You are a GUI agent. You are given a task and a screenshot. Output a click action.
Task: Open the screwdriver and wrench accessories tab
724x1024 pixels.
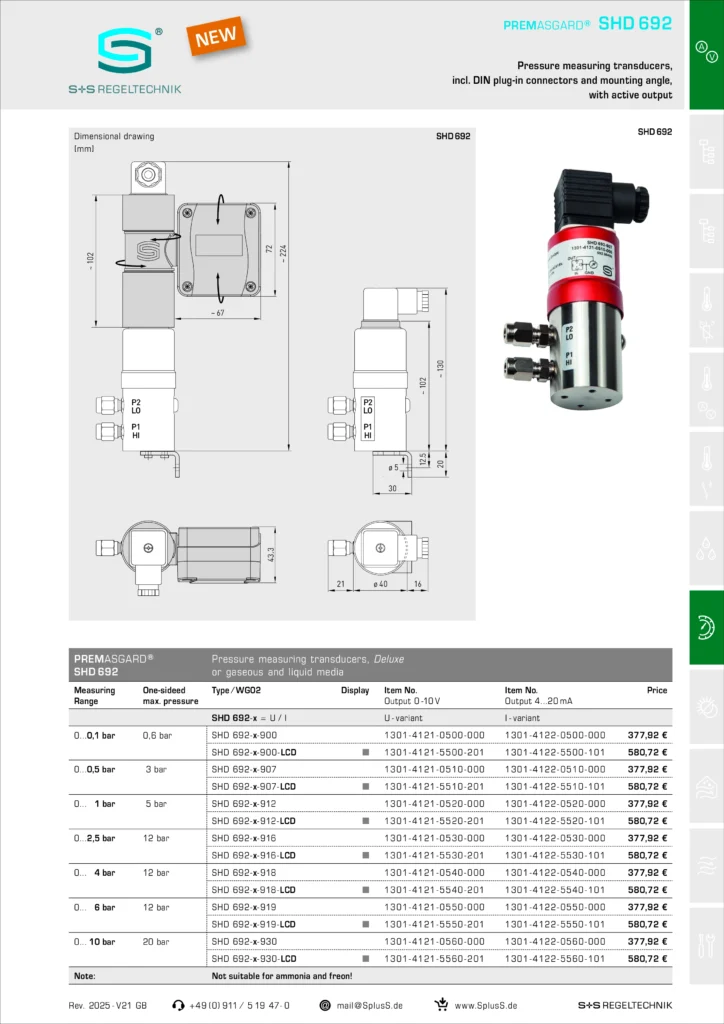(x=707, y=944)
